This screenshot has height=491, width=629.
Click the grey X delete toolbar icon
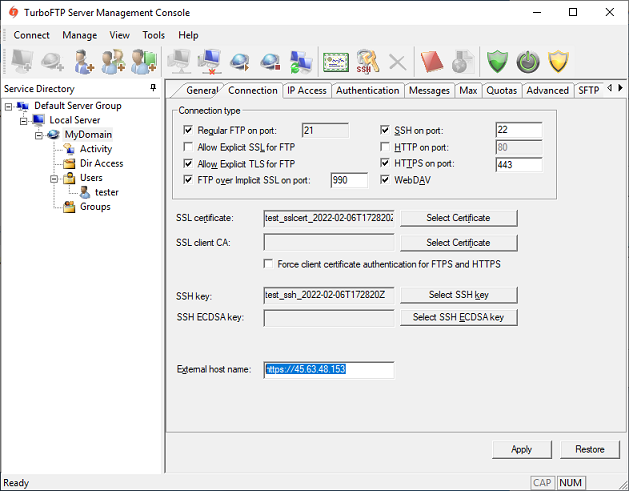tap(397, 63)
